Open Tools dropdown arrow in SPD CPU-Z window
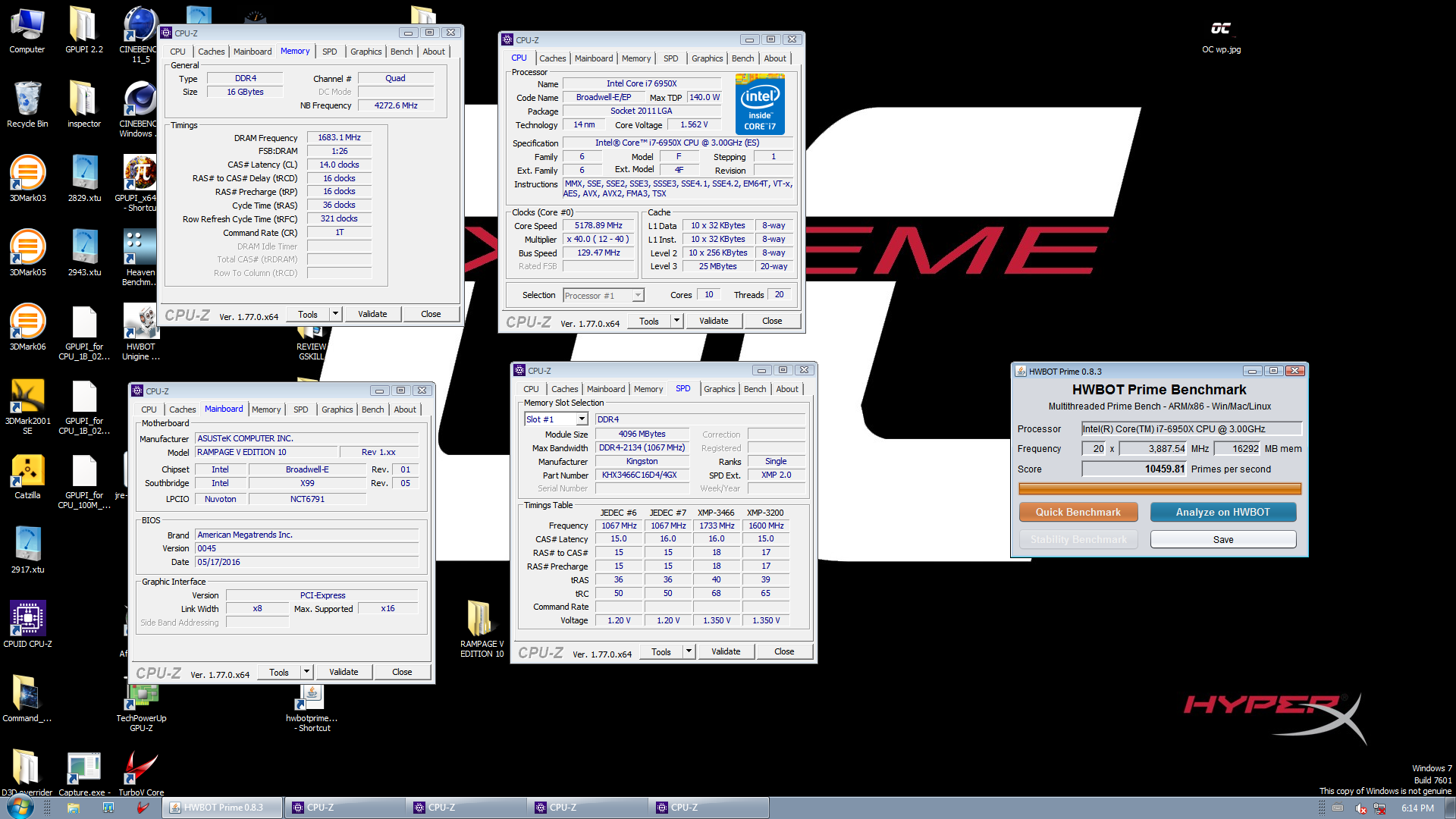 coord(689,651)
